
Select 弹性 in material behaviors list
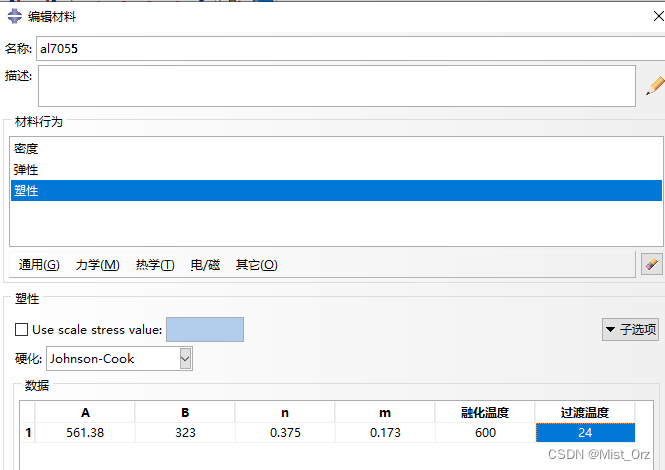click(x=26, y=170)
